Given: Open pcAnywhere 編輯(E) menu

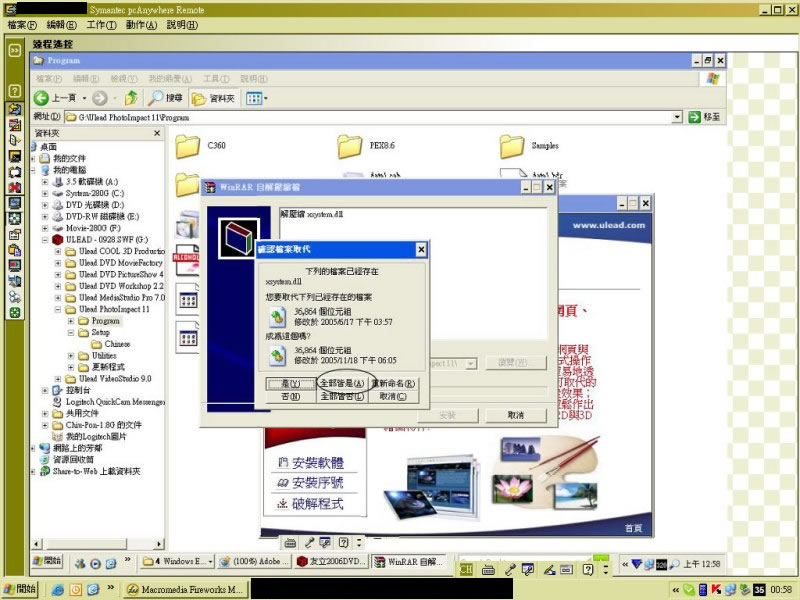Looking at the screenshot, I should pos(61,24).
